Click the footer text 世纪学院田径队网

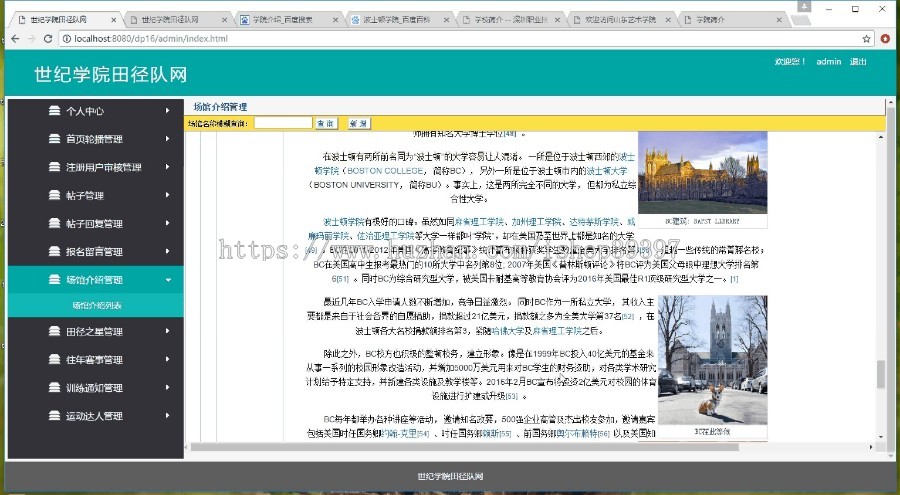point(450,476)
